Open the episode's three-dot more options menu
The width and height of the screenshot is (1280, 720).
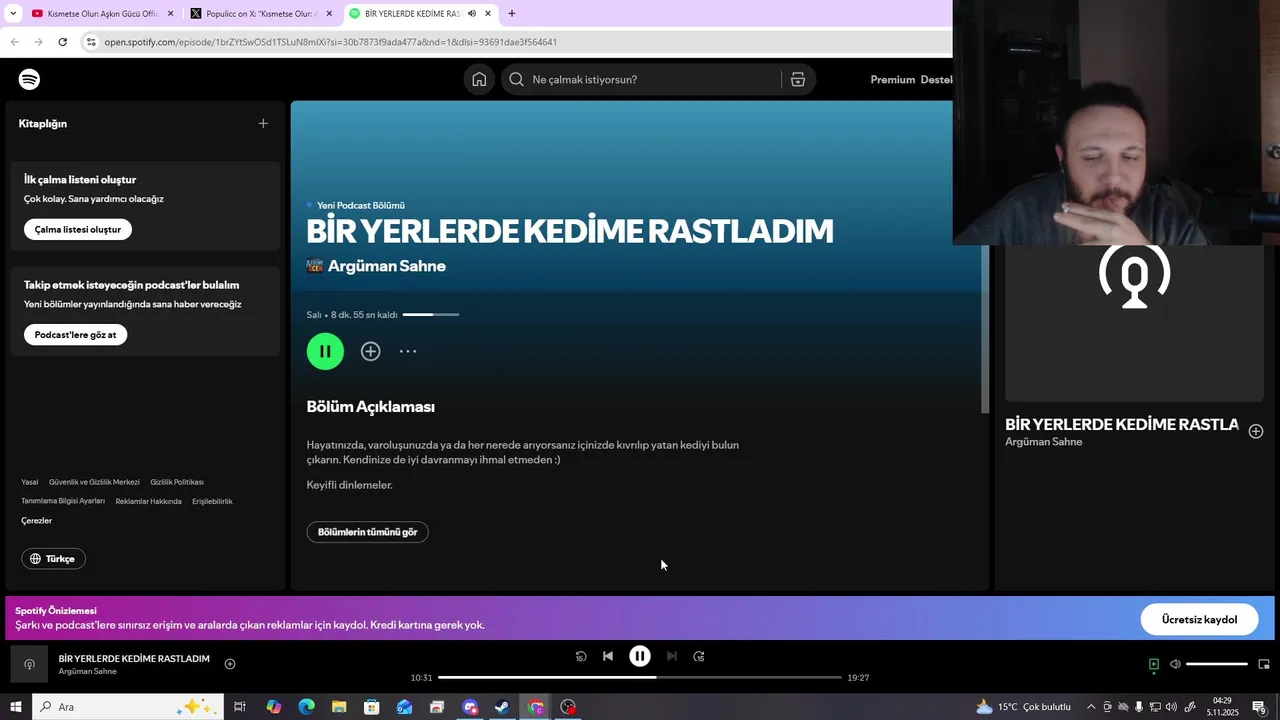408,351
